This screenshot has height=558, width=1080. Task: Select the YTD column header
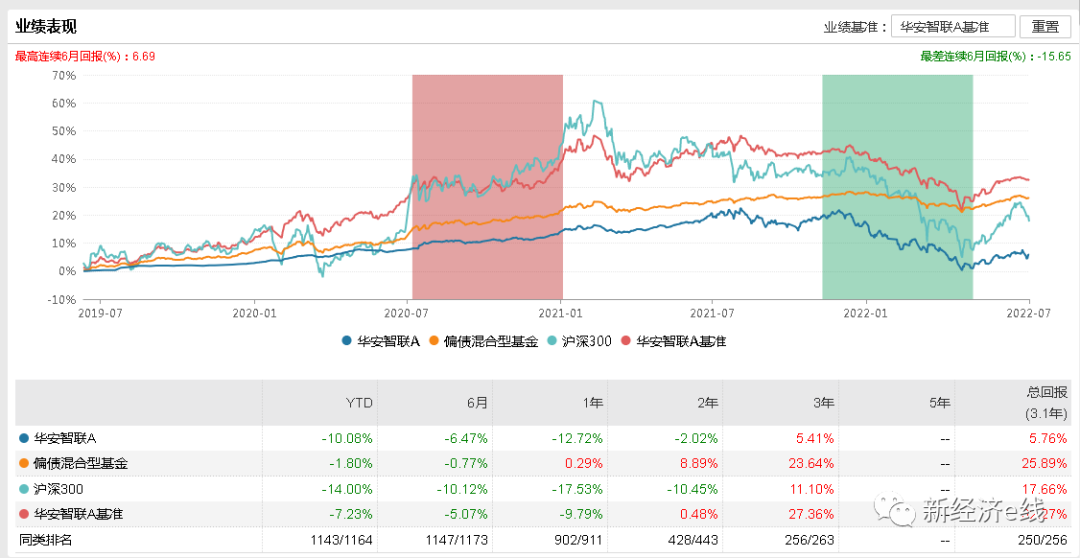(x=361, y=402)
